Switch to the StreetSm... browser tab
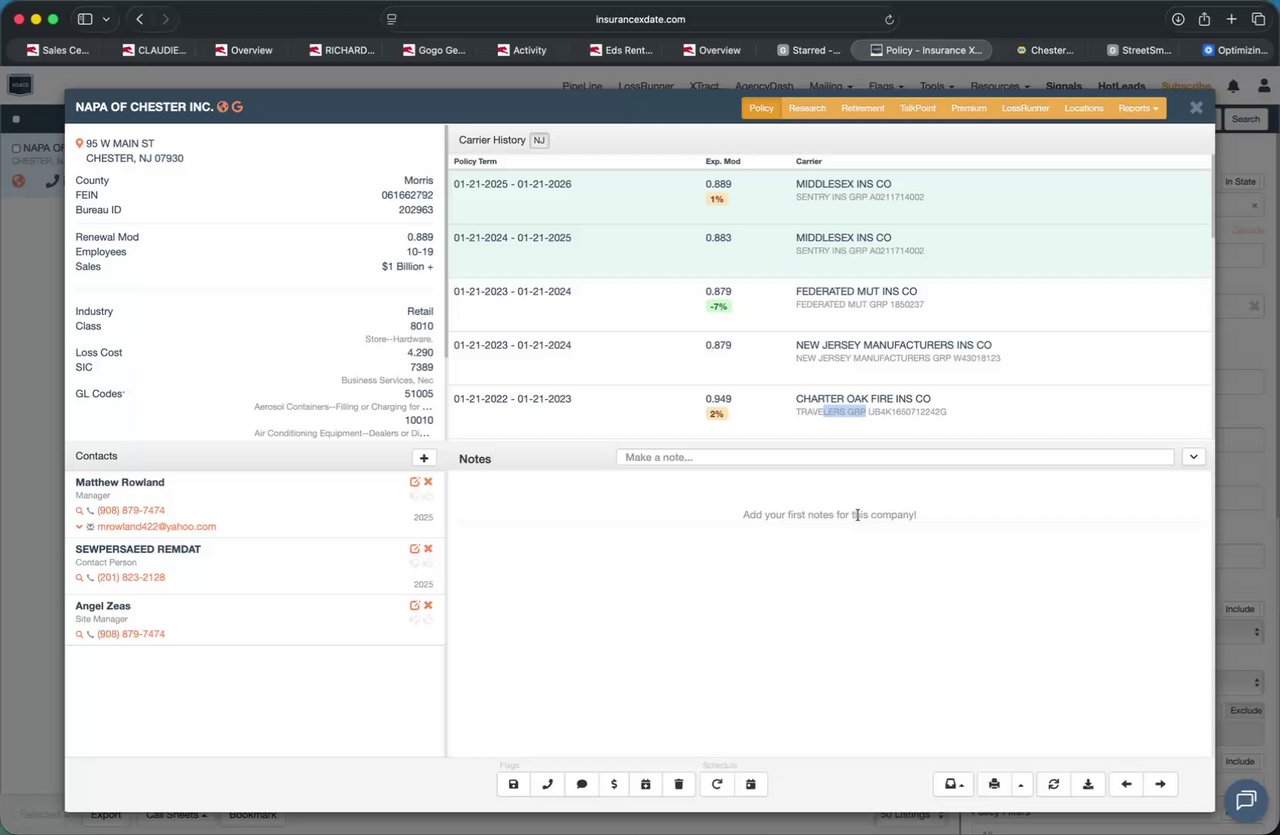The image size is (1280, 835). [1139, 50]
